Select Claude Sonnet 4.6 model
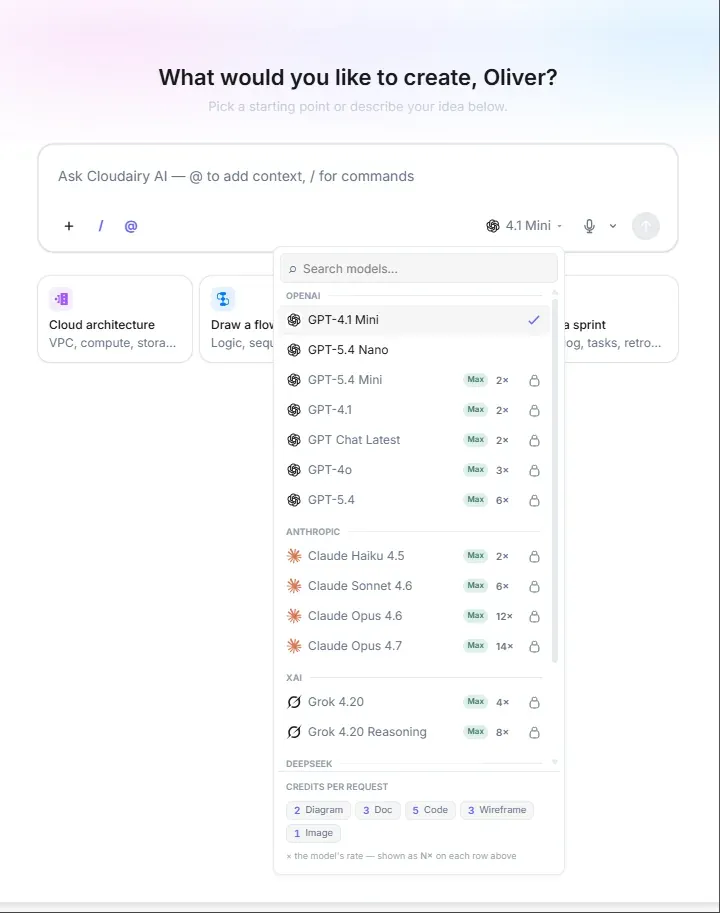 tap(414, 586)
